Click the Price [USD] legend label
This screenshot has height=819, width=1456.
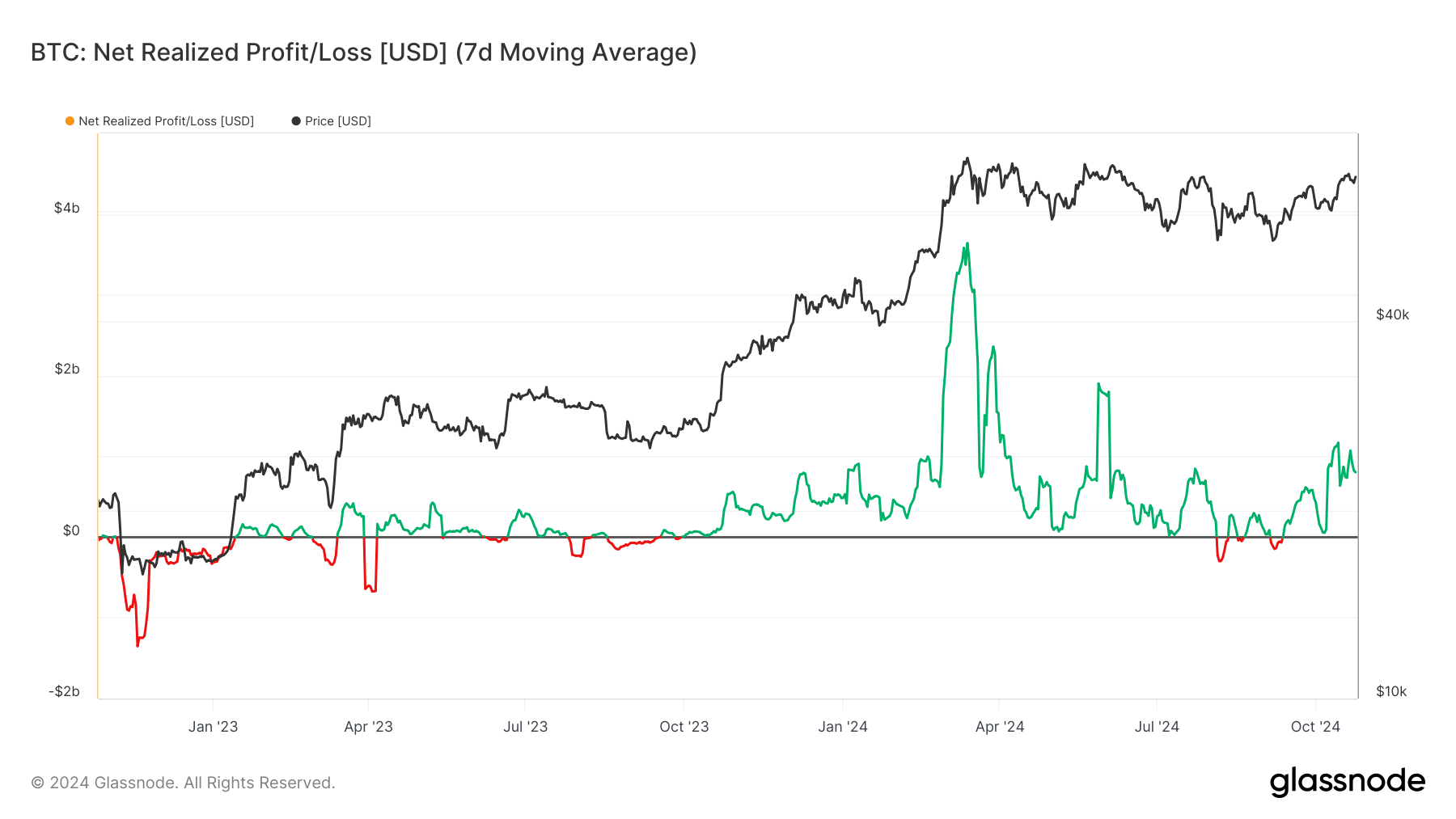[338, 121]
